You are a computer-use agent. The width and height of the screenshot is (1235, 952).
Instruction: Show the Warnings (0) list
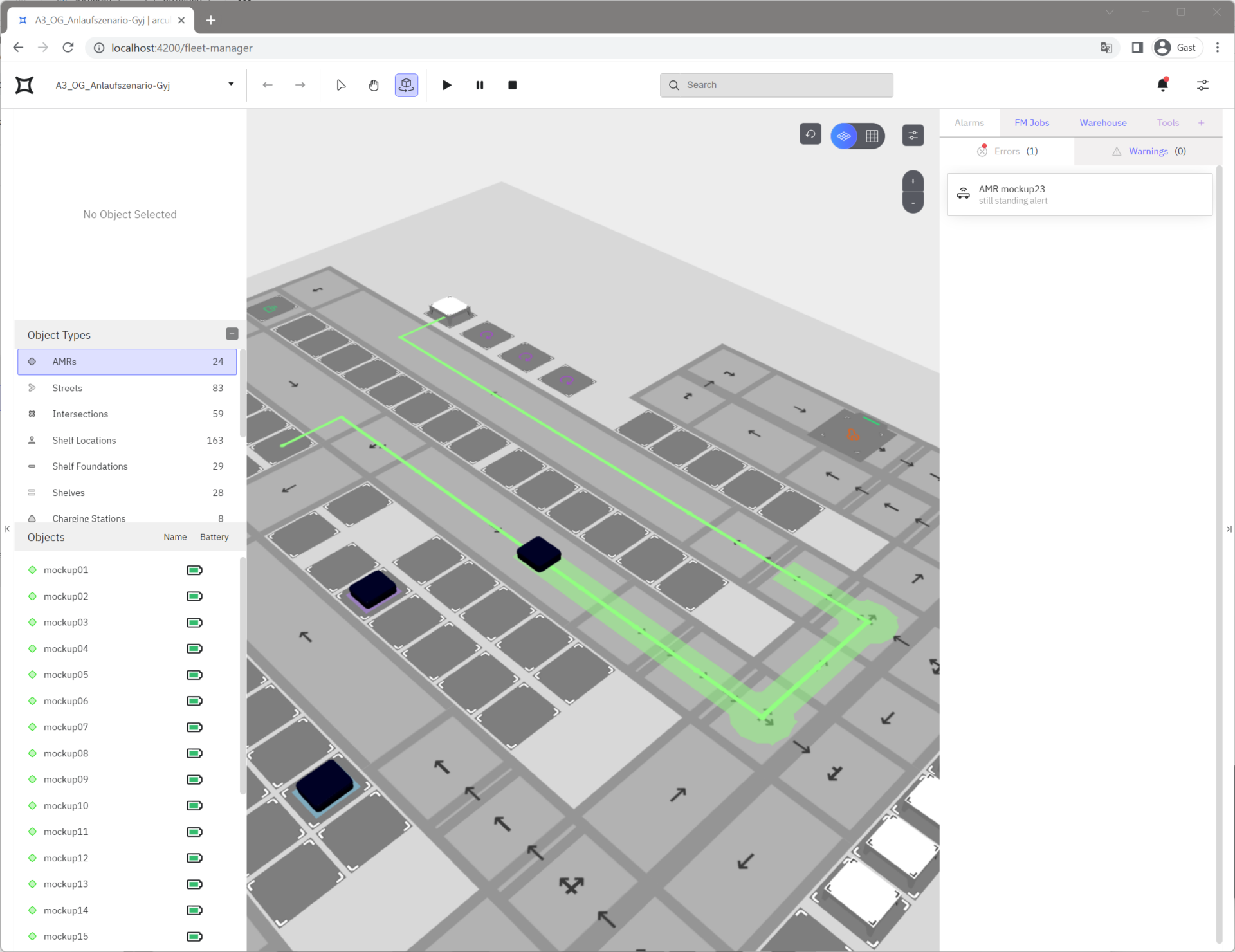1149,151
